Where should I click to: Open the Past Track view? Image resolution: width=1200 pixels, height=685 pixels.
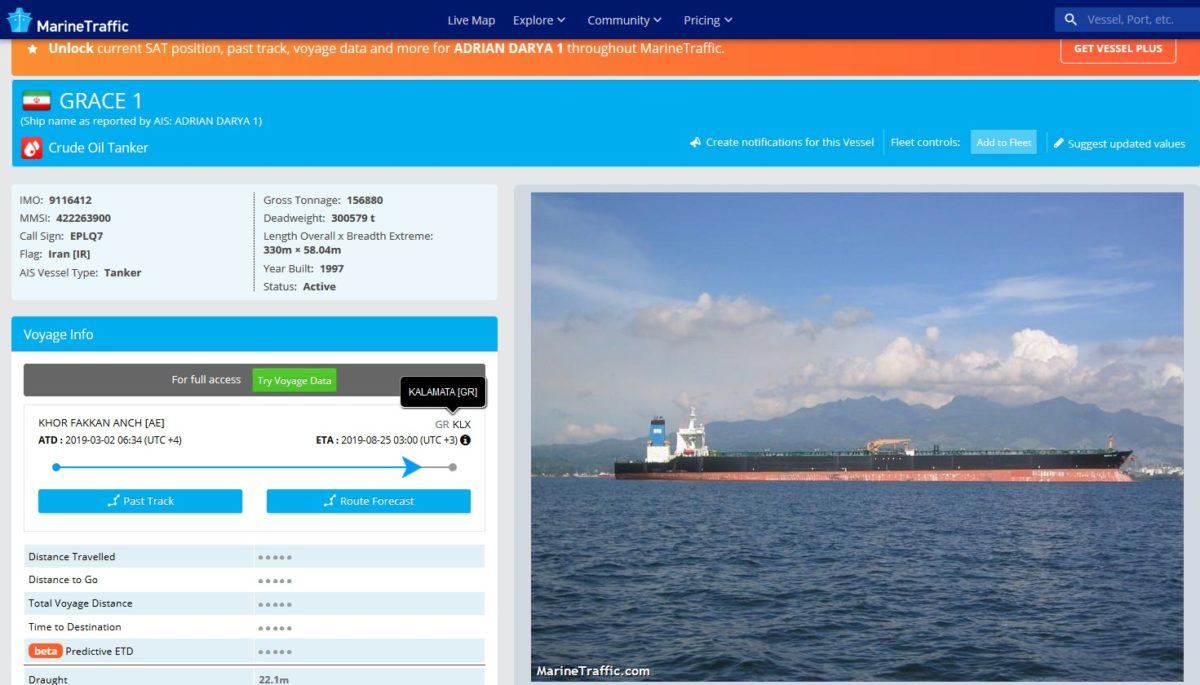point(140,501)
